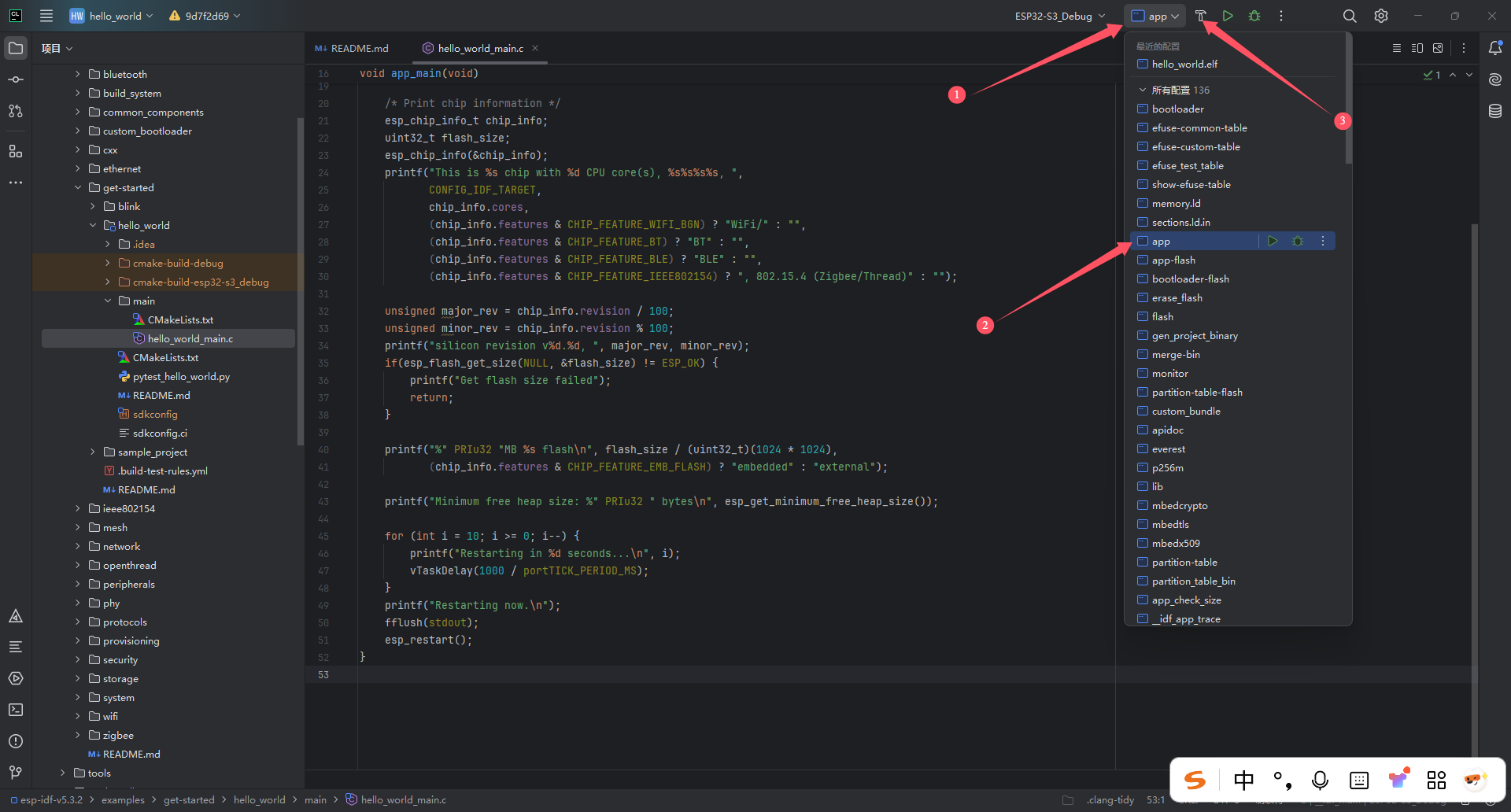The width and height of the screenshot is (1511, 812).
Task: Close hello_world_main.c tab
Action: [x=535, y=48]
